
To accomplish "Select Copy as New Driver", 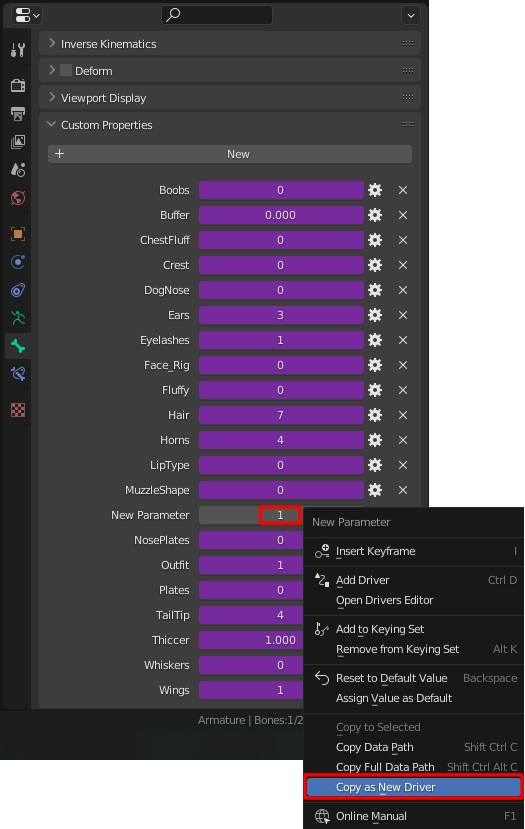I will [413, 787].
